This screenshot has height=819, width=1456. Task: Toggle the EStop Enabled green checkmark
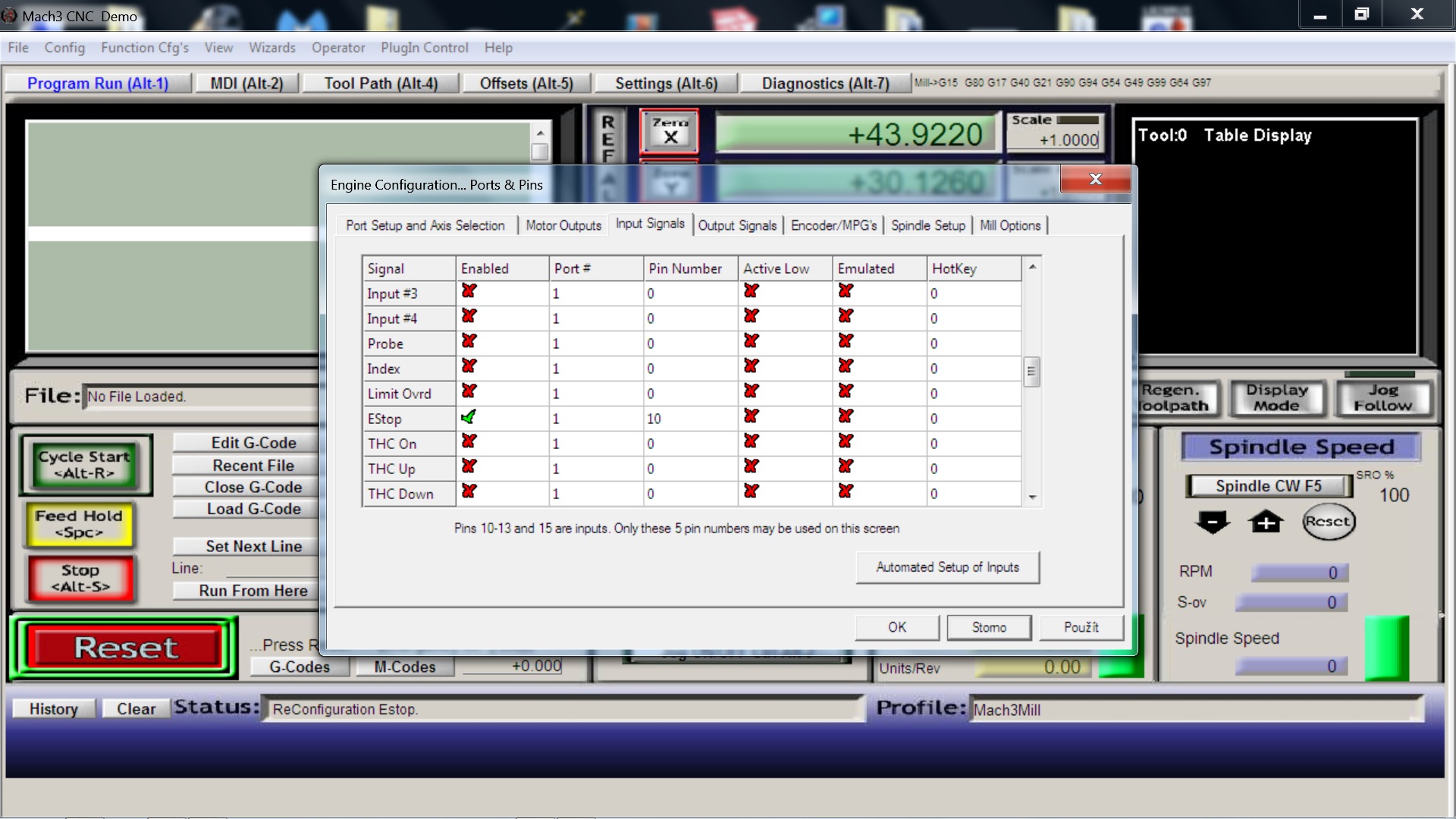469,417
